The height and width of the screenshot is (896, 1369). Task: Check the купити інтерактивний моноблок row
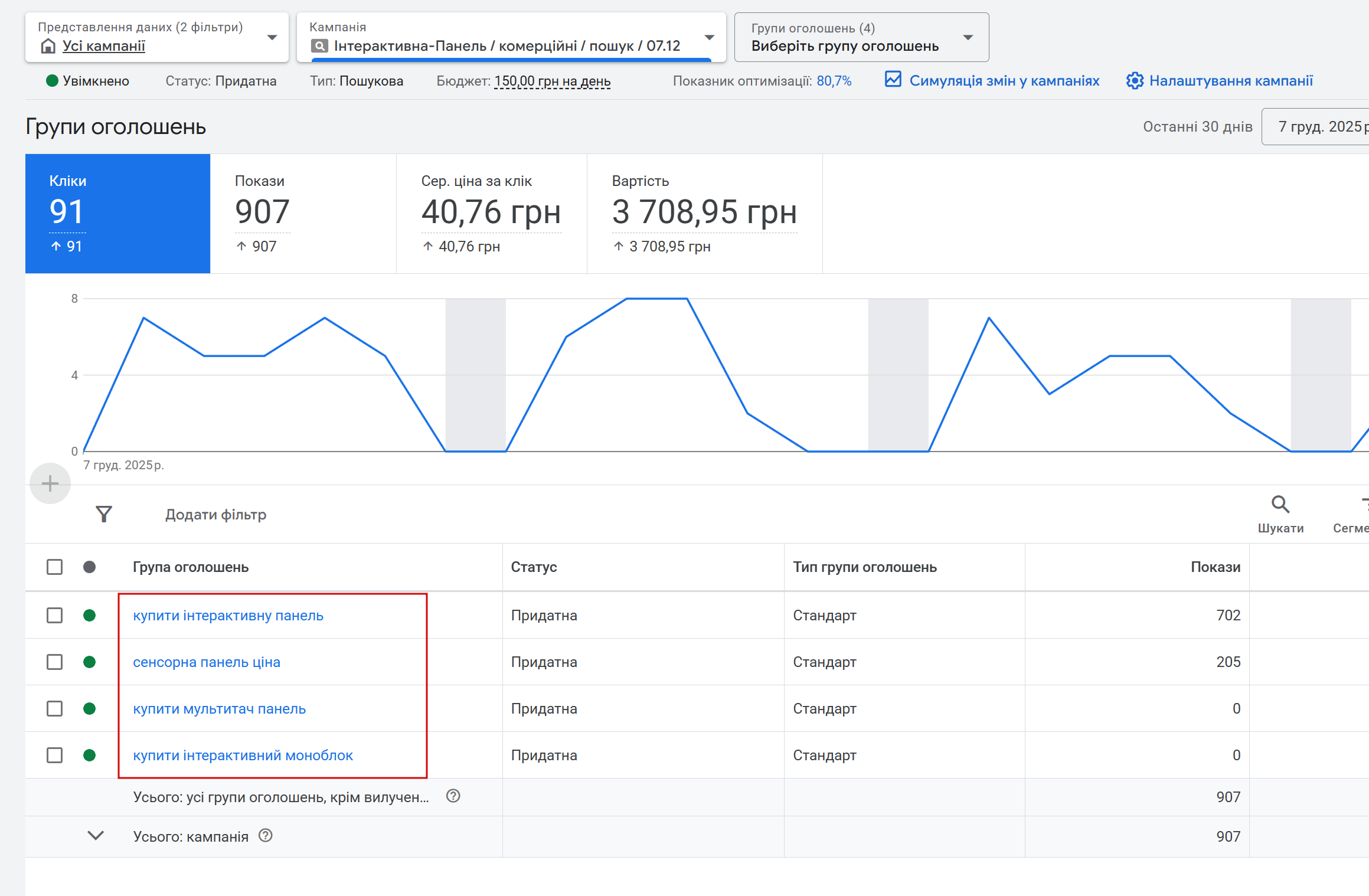[x=55, y=756]
